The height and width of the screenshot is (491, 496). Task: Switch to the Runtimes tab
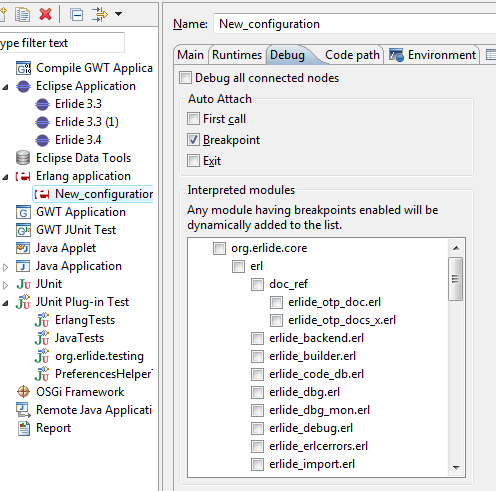(237, 55)
